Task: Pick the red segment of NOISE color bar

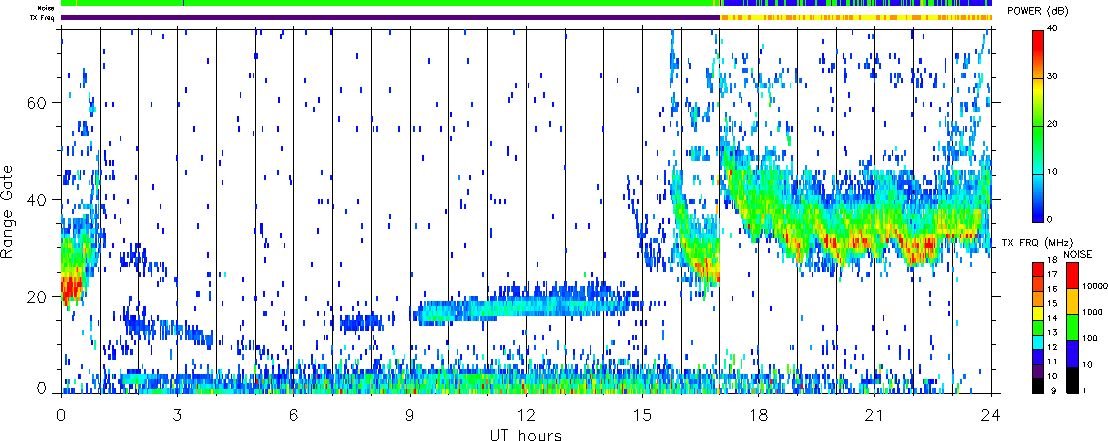Action: coord(1071,275)
